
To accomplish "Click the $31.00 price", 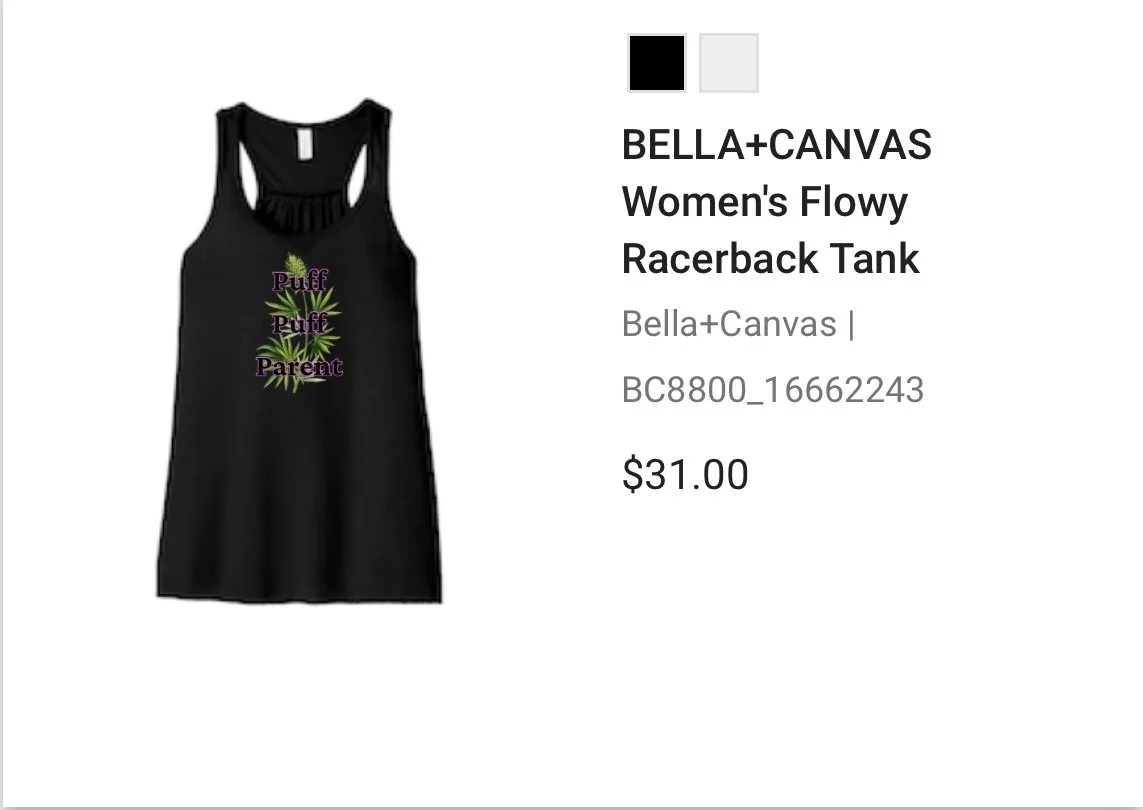I will [x=685, y=475].
